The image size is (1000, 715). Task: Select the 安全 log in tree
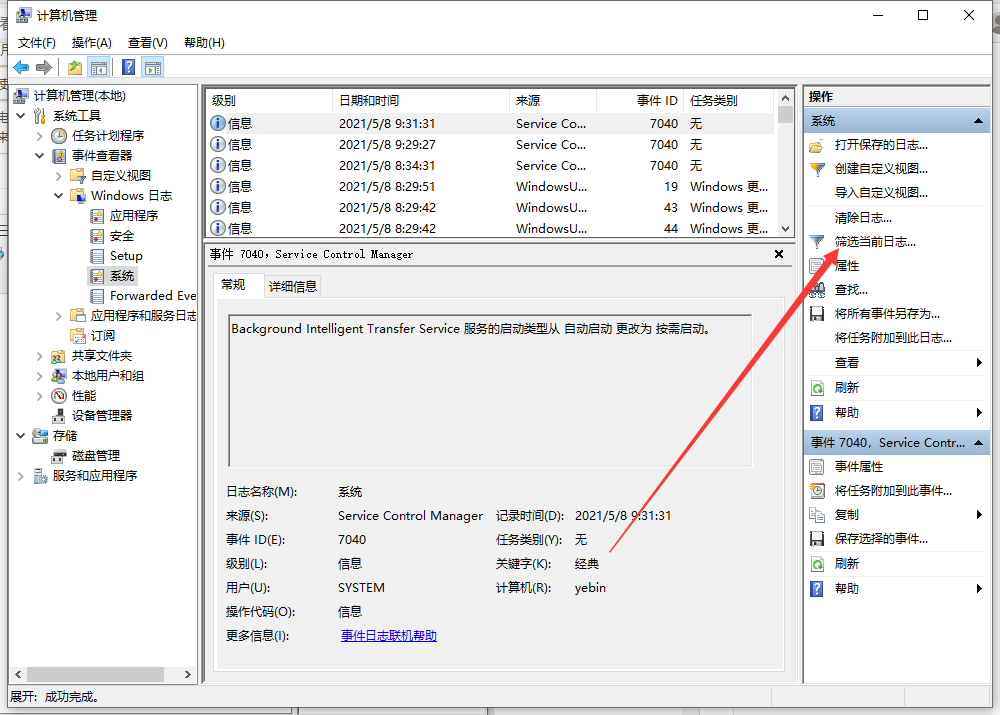tap(121, 235)
